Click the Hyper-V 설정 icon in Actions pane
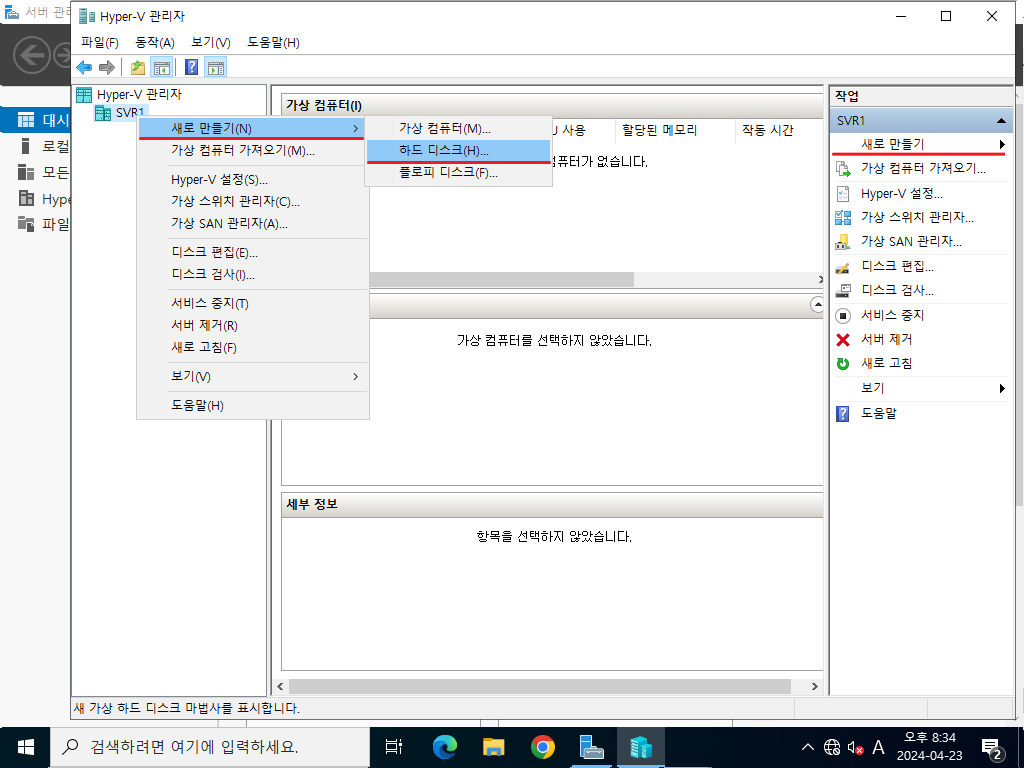 [843, 193]
